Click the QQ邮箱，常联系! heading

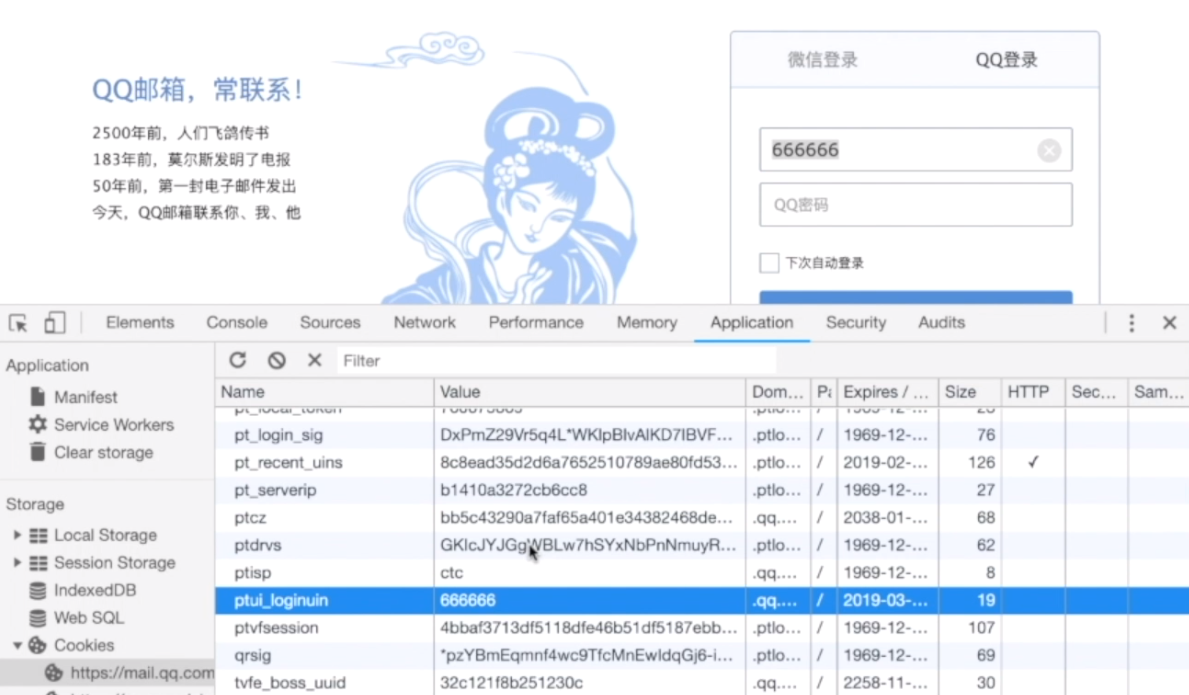pyautogui.click(x=197, y=89)
